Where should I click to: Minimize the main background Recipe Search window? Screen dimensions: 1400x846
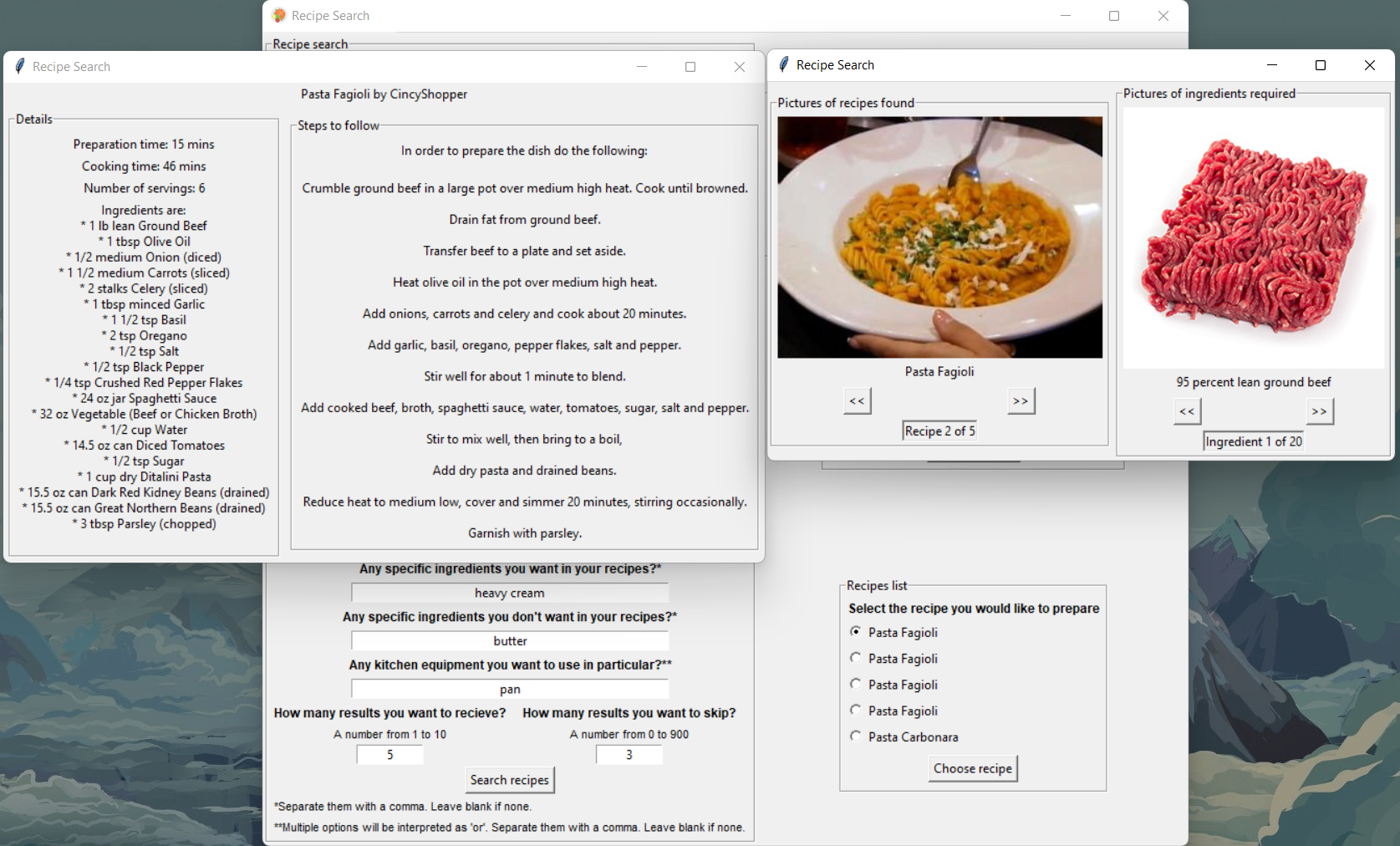[x=1066, y=16]
